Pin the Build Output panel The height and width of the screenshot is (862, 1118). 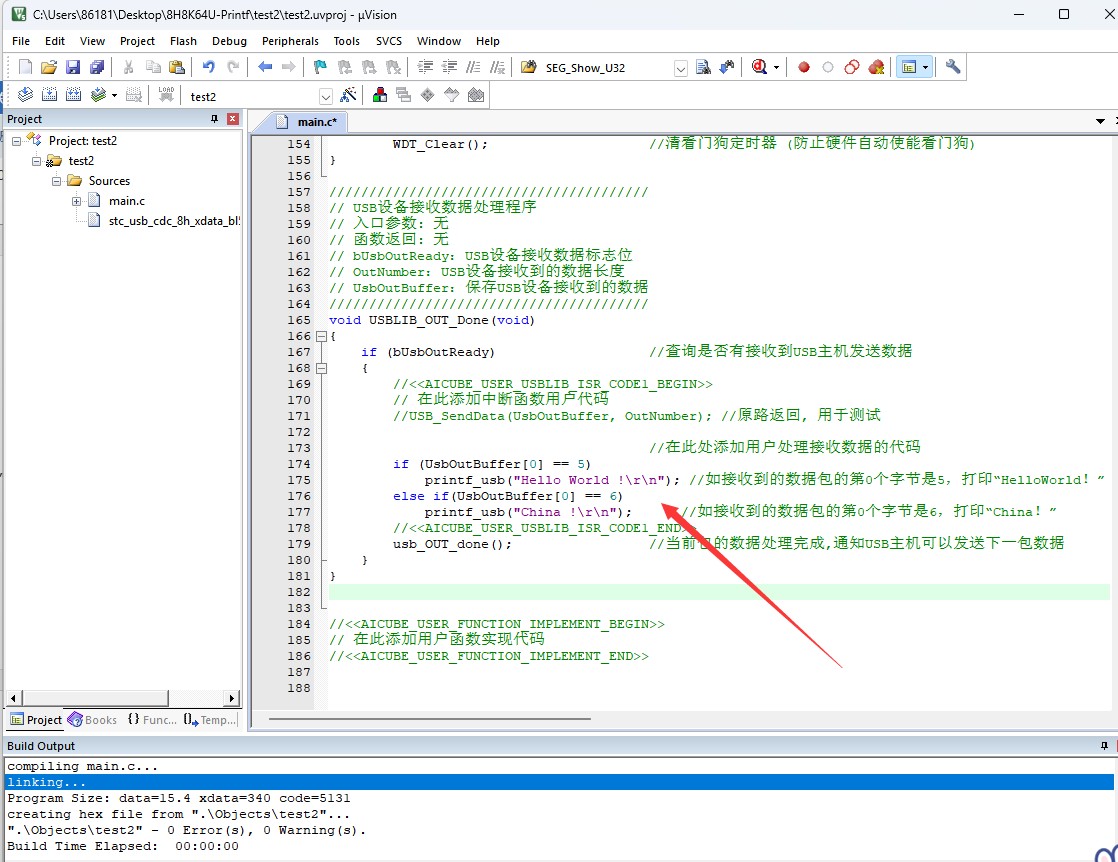1104,746
